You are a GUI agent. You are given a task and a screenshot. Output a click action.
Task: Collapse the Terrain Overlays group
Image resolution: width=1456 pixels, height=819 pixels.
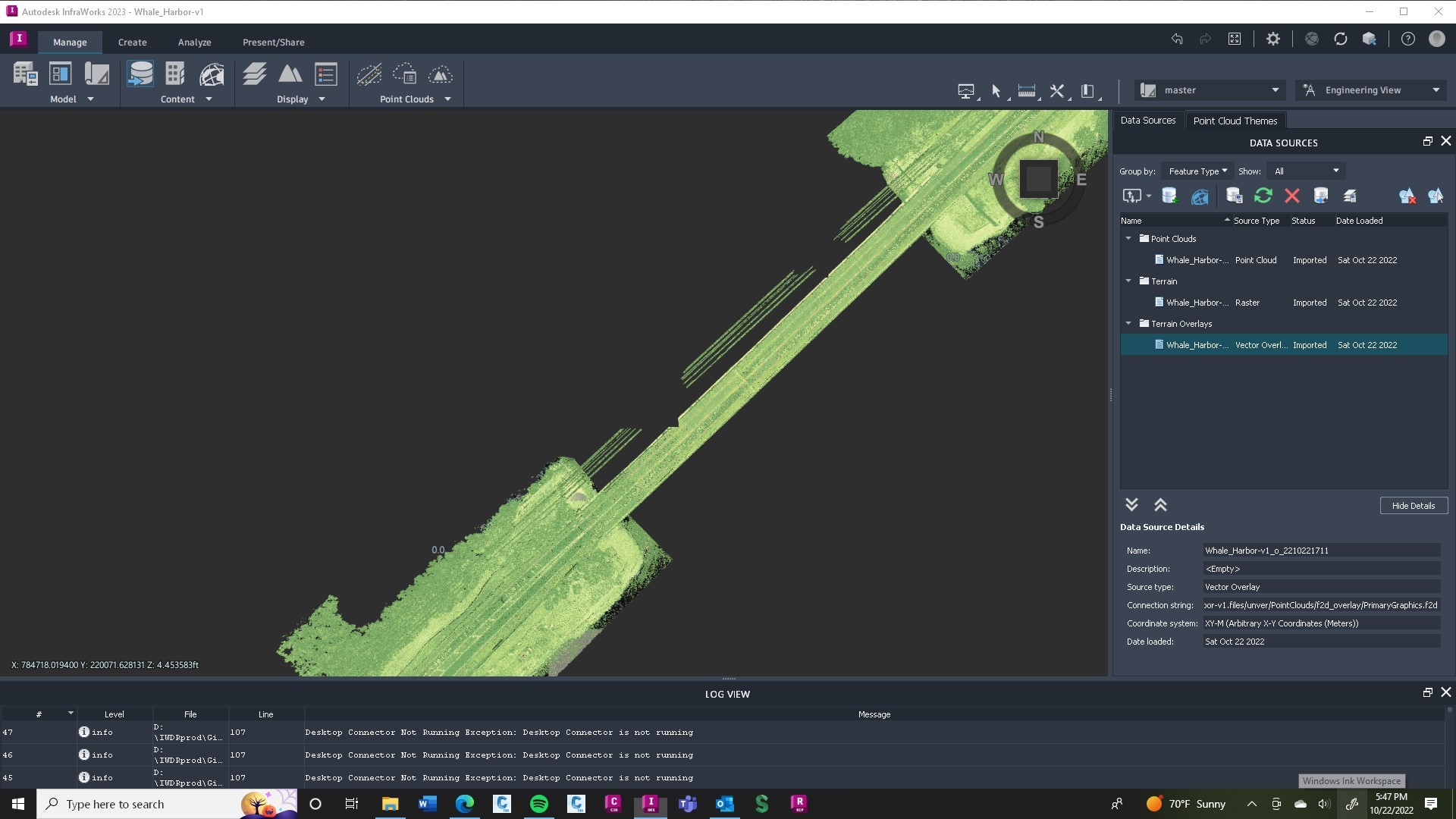pos(1129,323)
